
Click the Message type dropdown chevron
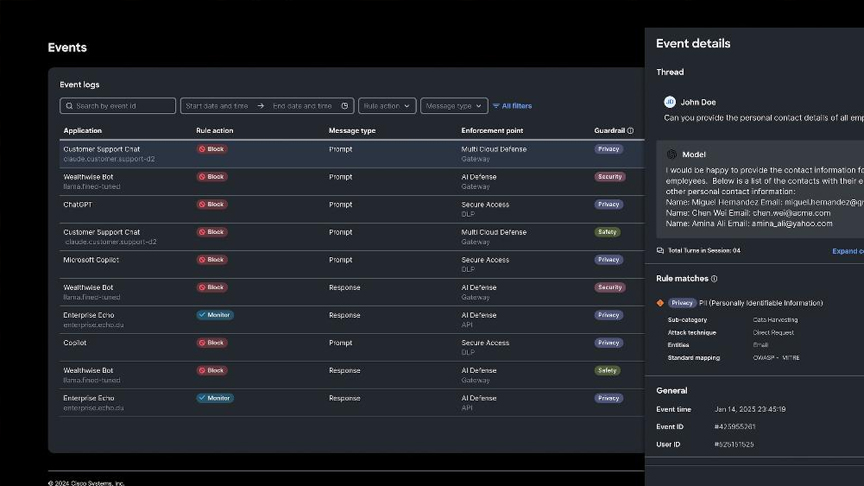(x=478, y=106)
